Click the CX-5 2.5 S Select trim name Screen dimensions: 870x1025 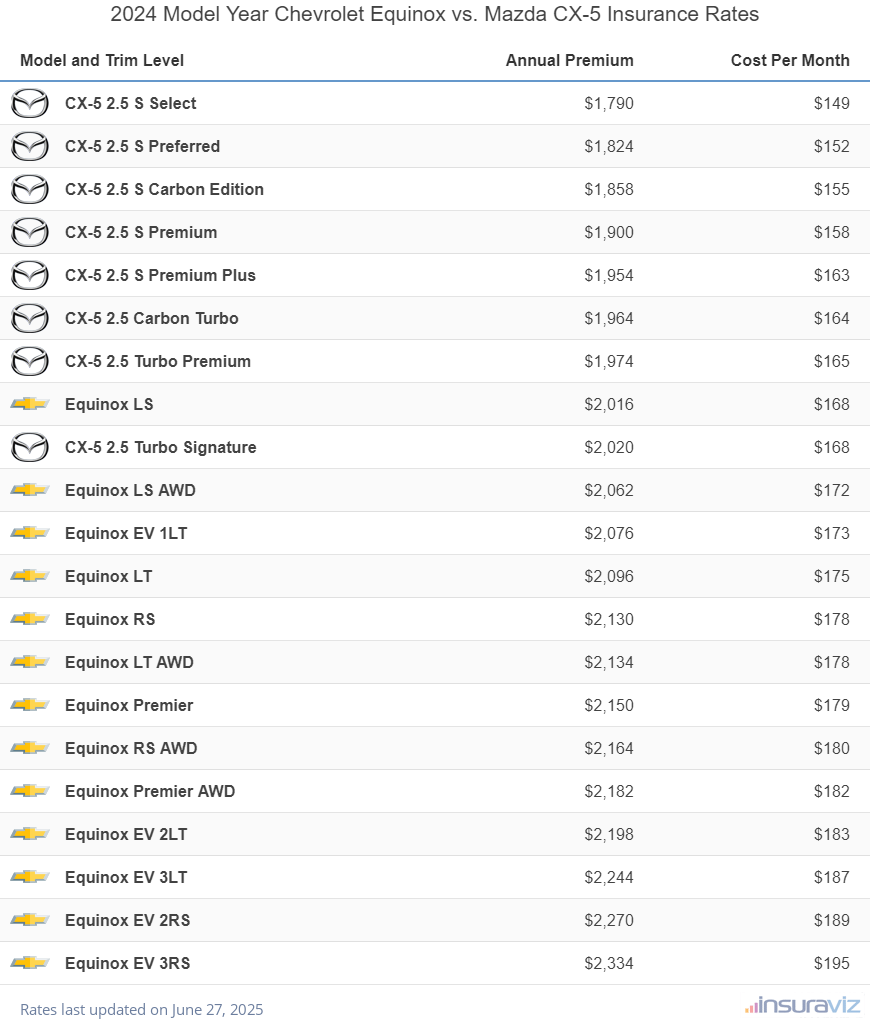pyautogui.click(x=131, y=103)
